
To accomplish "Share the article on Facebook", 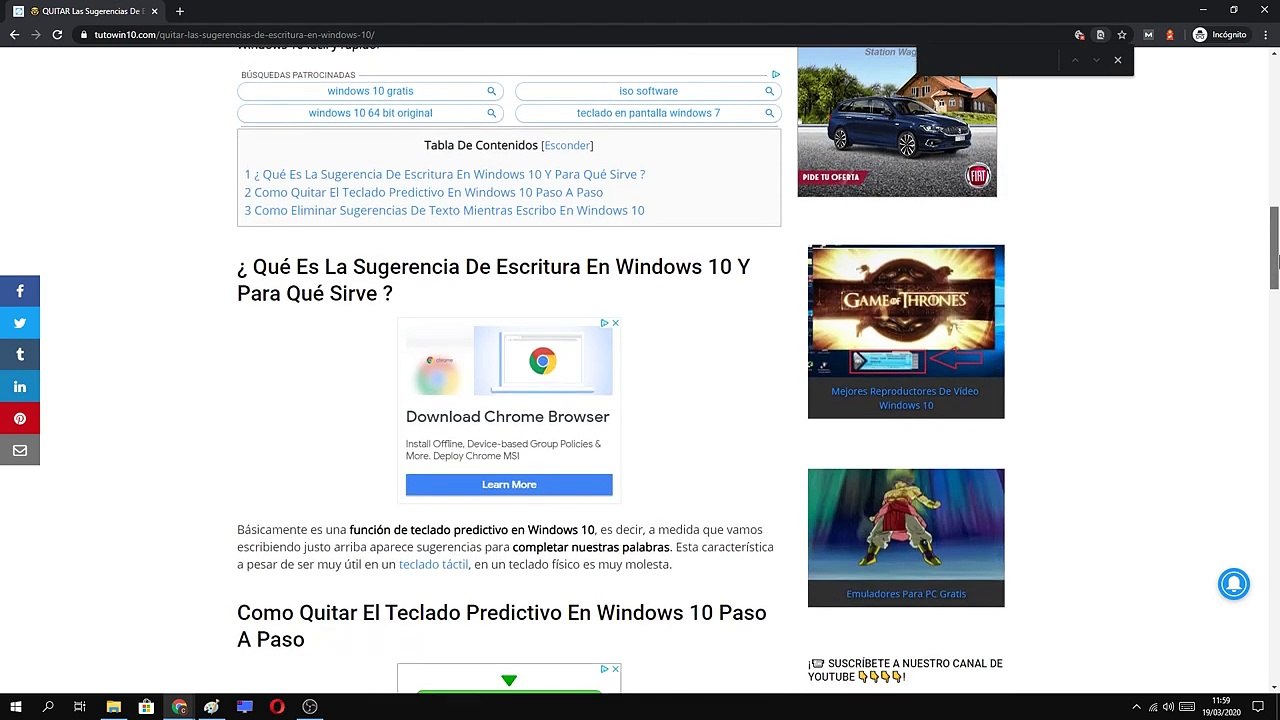I will (x=19, y=291).
